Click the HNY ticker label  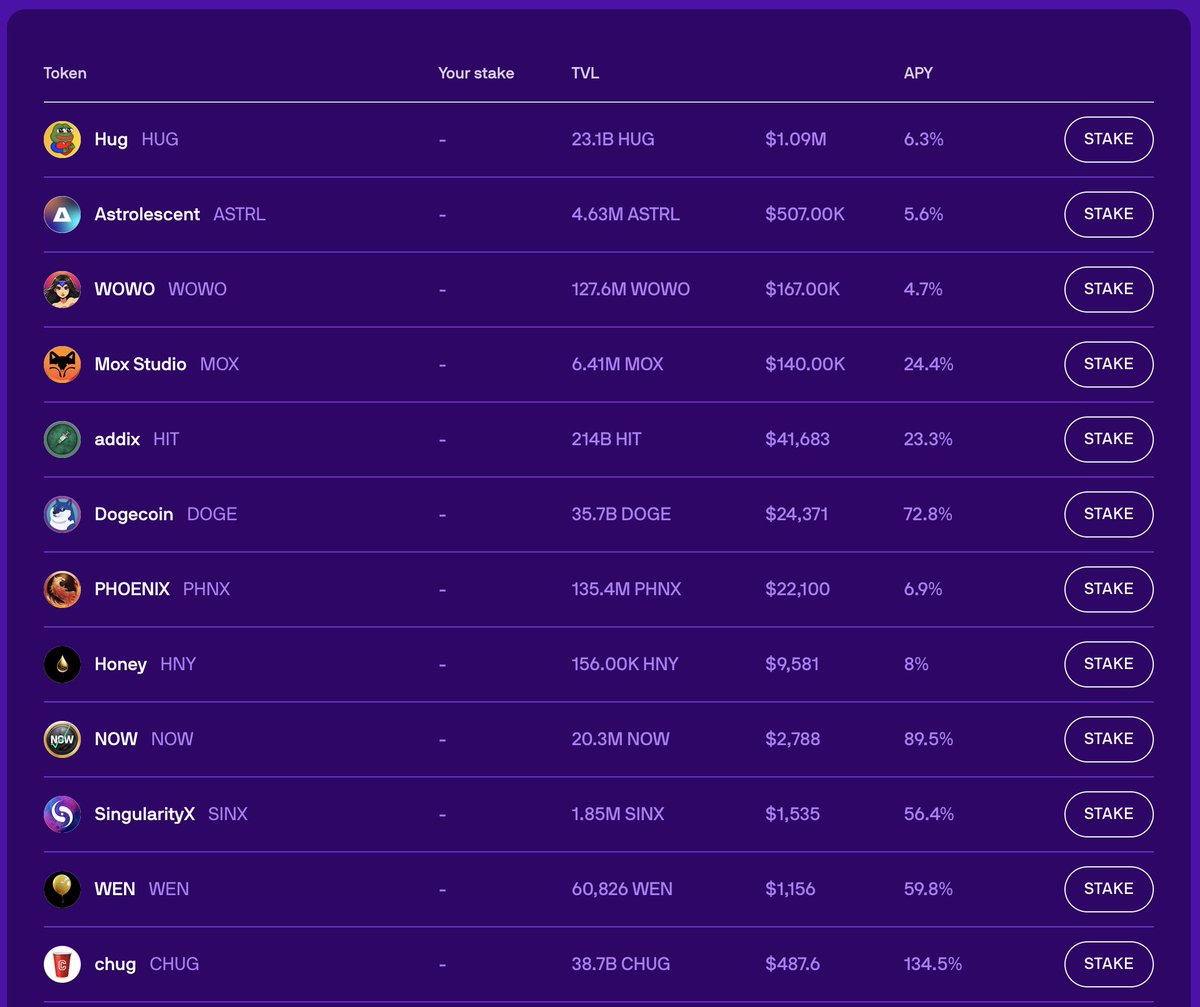tap(178, 664)
